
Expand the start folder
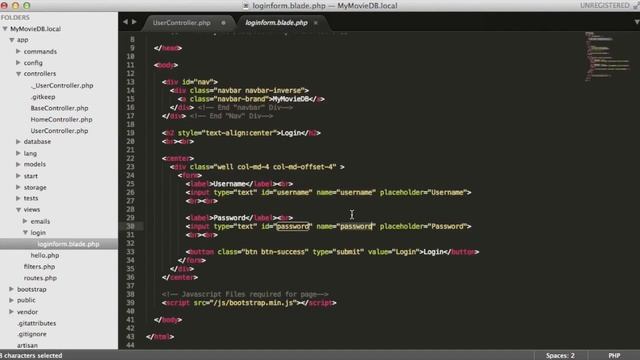(18, 176)
